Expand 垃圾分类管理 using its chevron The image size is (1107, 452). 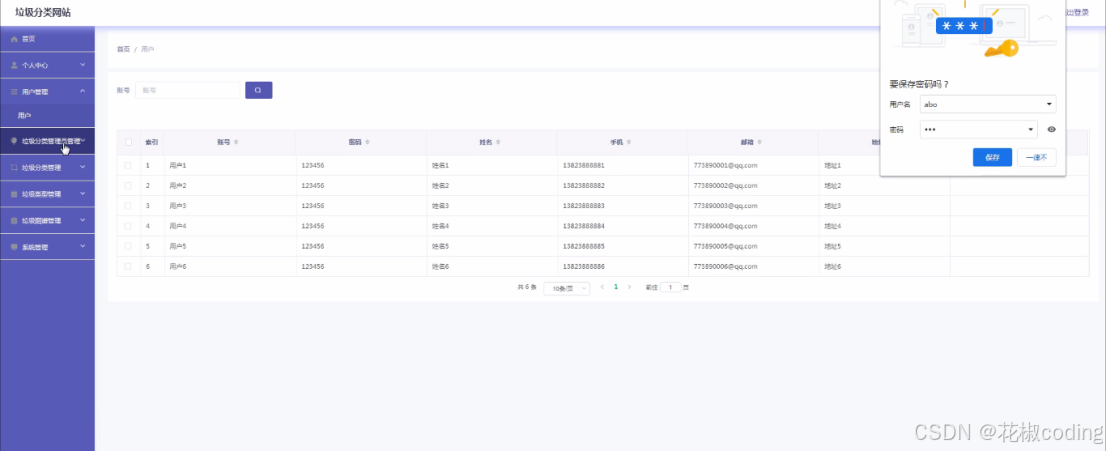(x=83, y=167)
